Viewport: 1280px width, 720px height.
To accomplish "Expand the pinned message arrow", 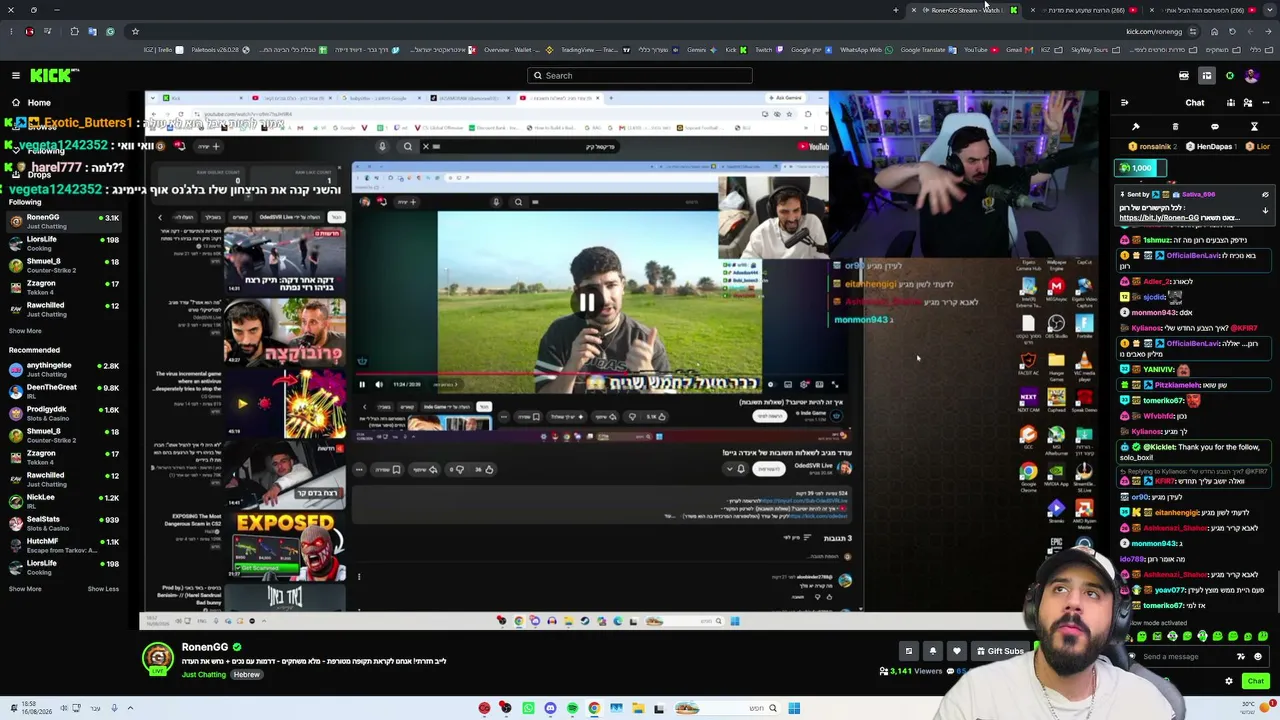I will pyautogui.click(x=1265, y=211).
